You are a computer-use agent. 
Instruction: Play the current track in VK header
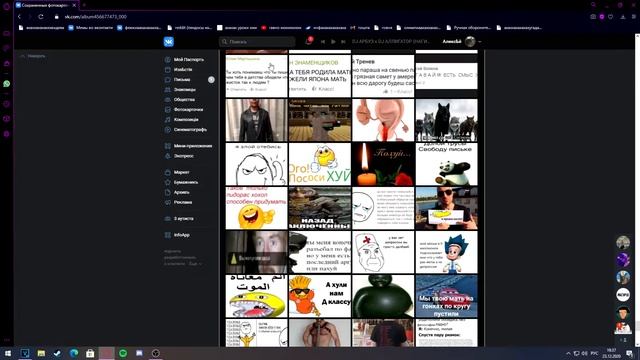click(x=333, y=42)
